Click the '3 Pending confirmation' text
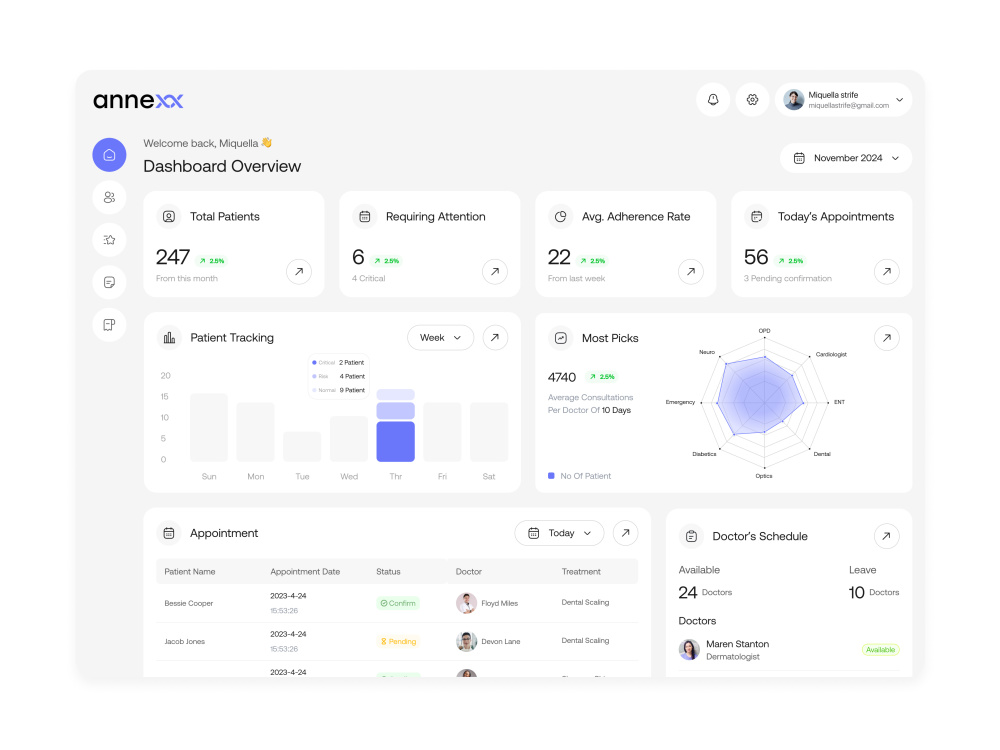The image size is (1000, 750). (x=788, y=279)
